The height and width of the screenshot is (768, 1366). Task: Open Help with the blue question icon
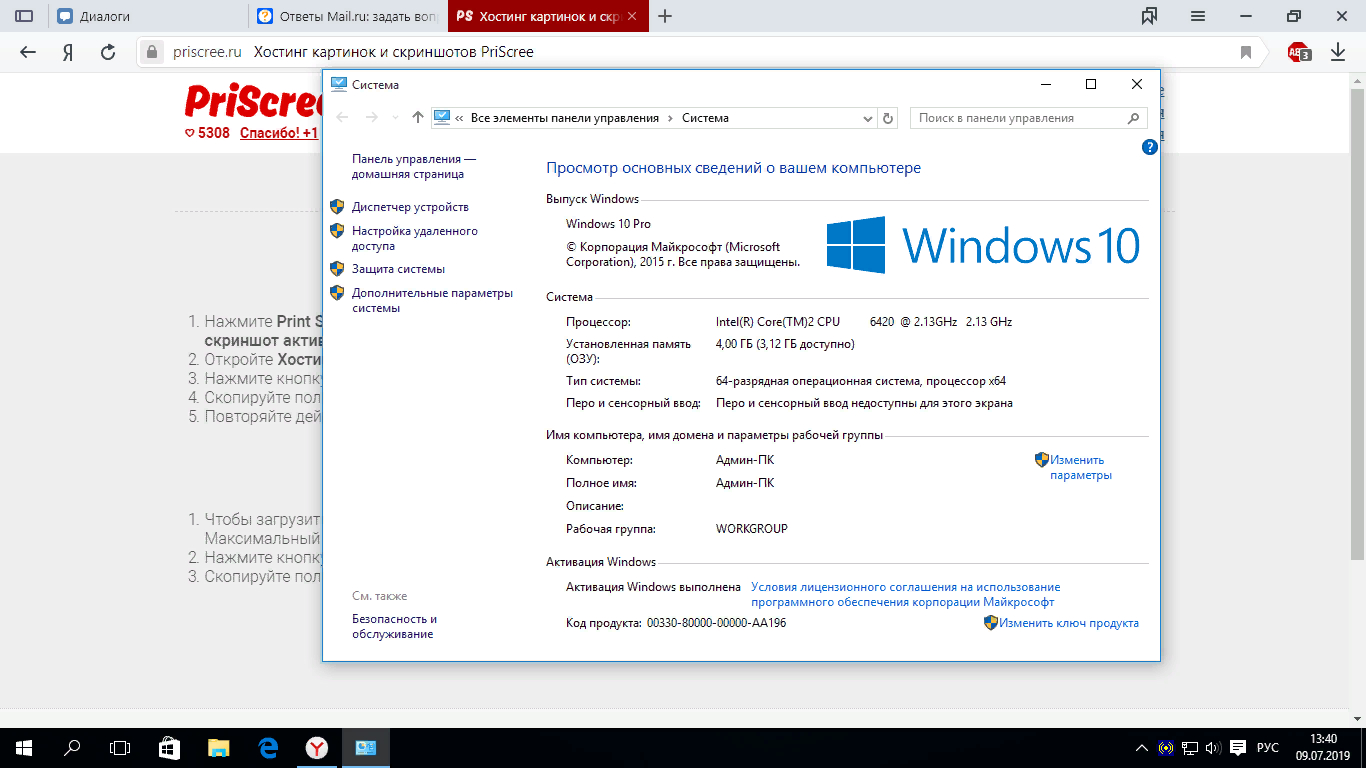tap(1149, 147)
